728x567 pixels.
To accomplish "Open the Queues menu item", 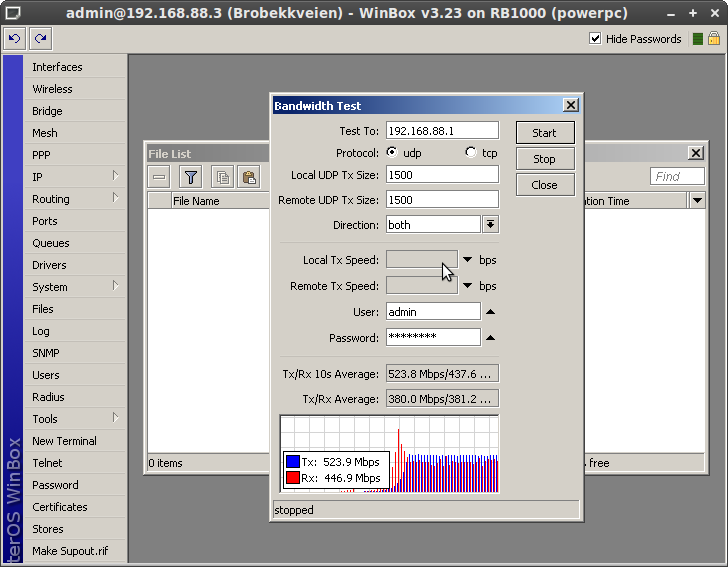I will pyautogui.click(x=75, y=243).
